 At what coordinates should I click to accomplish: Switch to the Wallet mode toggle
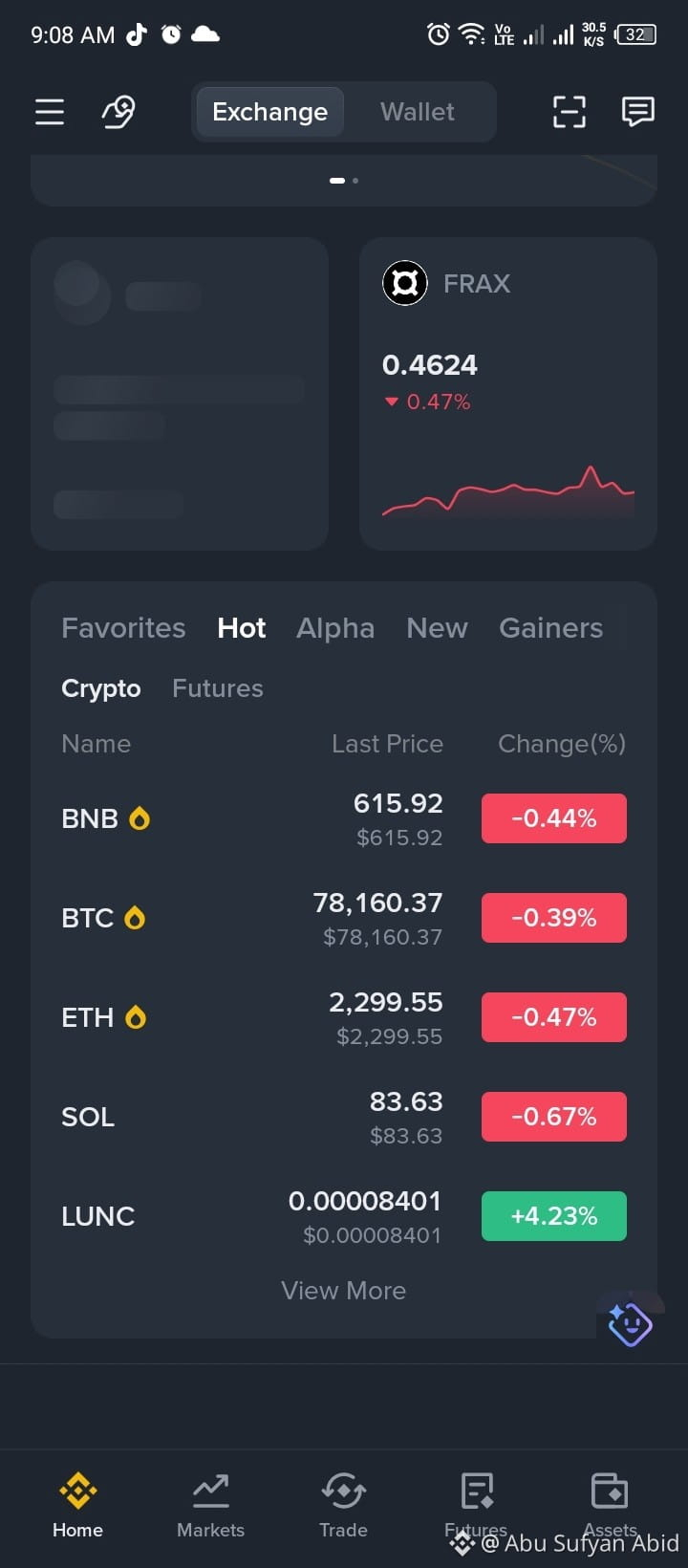coord(418,112)
